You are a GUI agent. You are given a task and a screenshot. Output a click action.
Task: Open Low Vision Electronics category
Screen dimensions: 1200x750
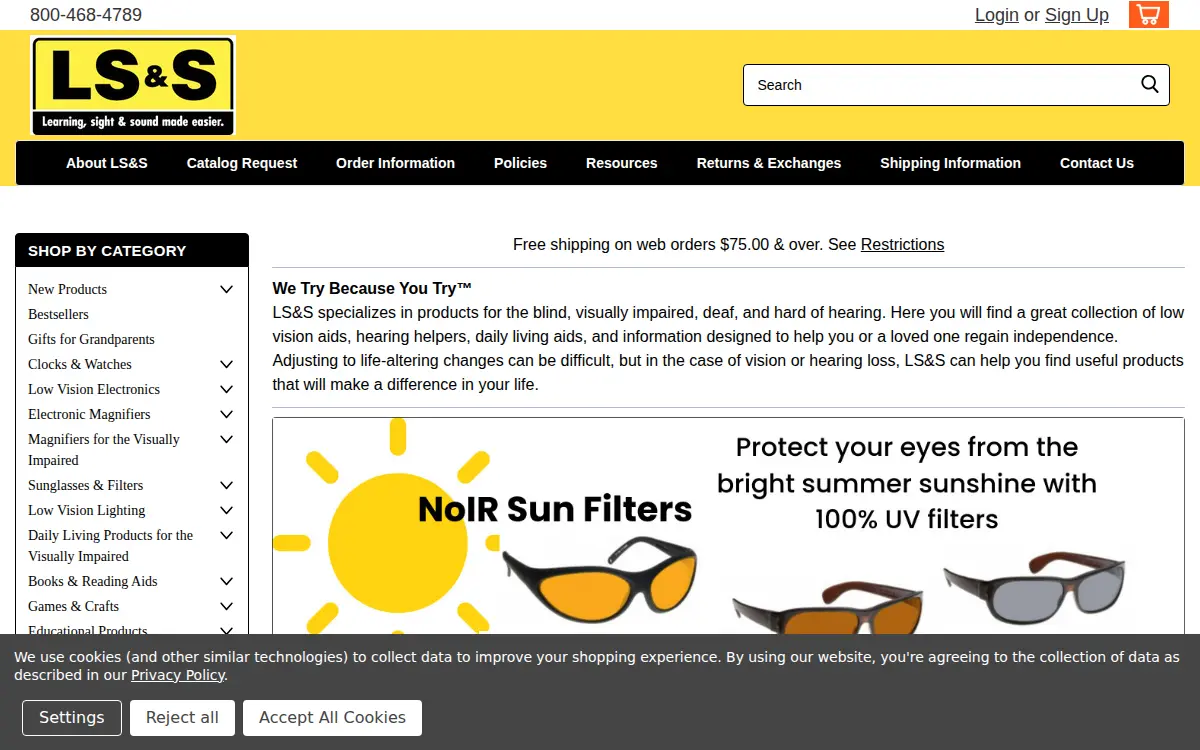(94, 389)
